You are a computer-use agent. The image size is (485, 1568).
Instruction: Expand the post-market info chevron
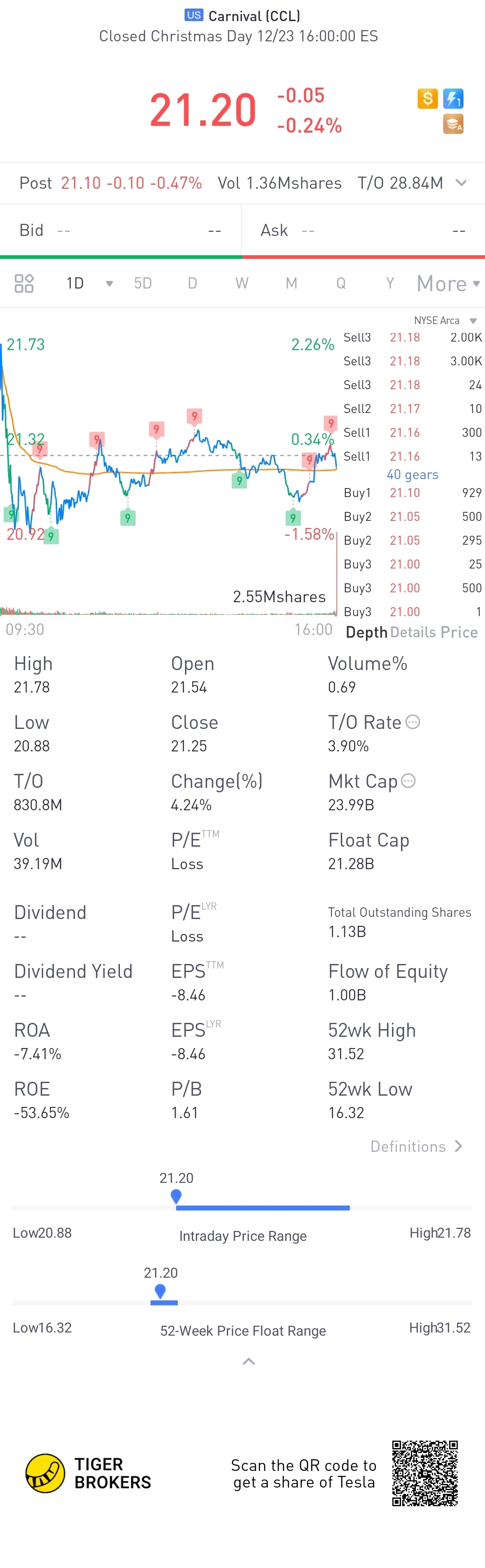pyautogui.click(x=461, y=182)
